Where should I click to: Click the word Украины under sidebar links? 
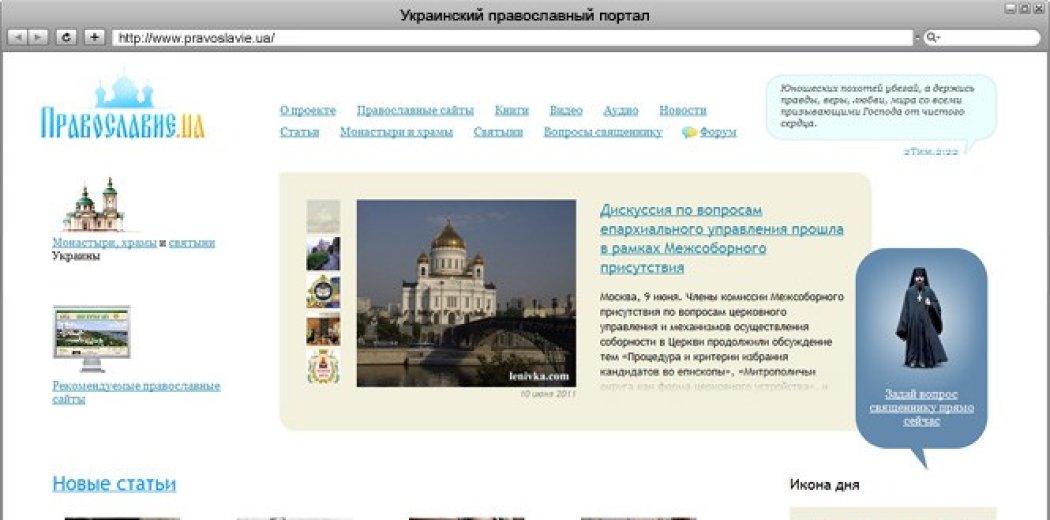point(76,256)
